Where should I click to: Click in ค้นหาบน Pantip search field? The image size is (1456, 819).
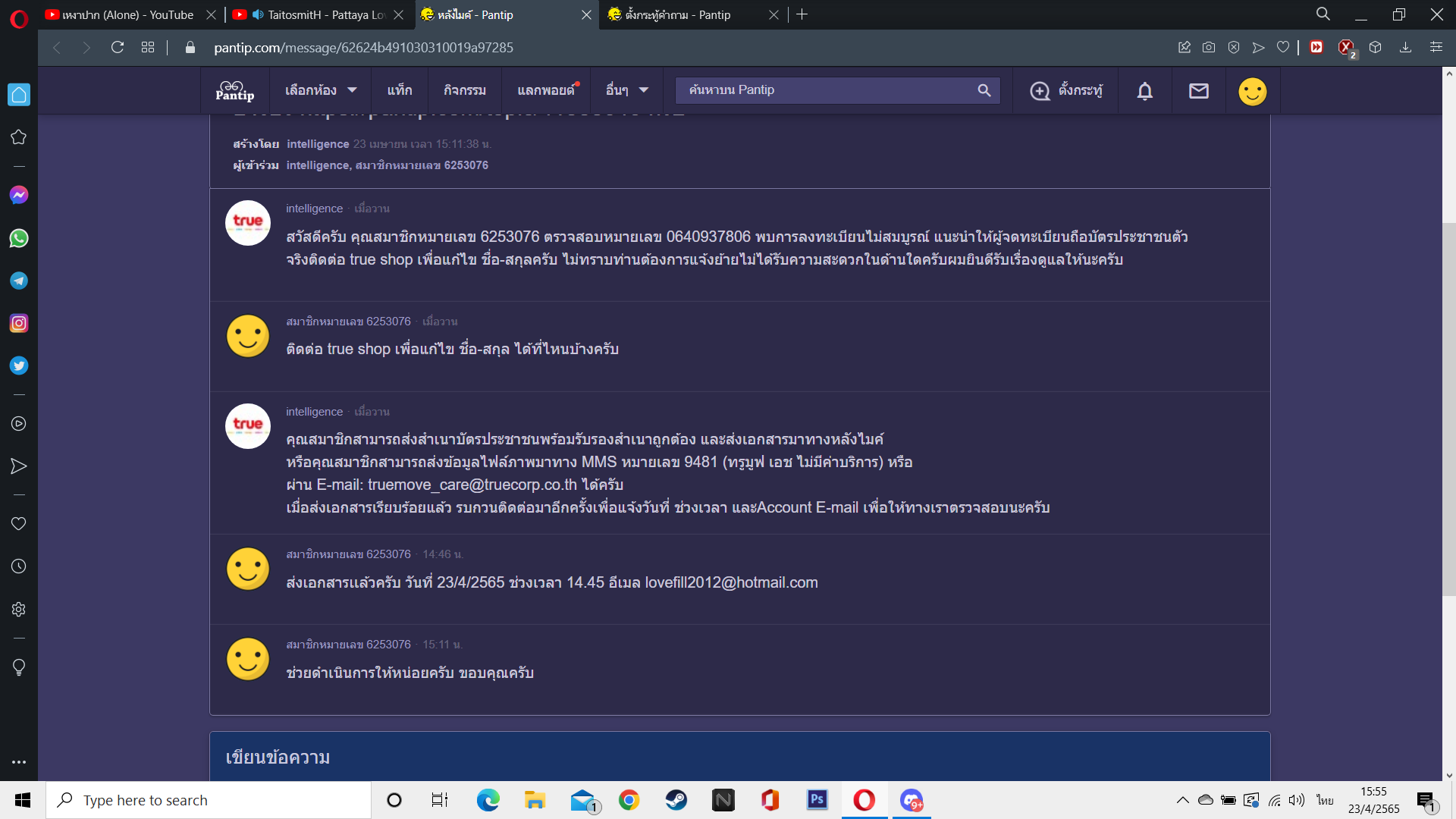827,90
